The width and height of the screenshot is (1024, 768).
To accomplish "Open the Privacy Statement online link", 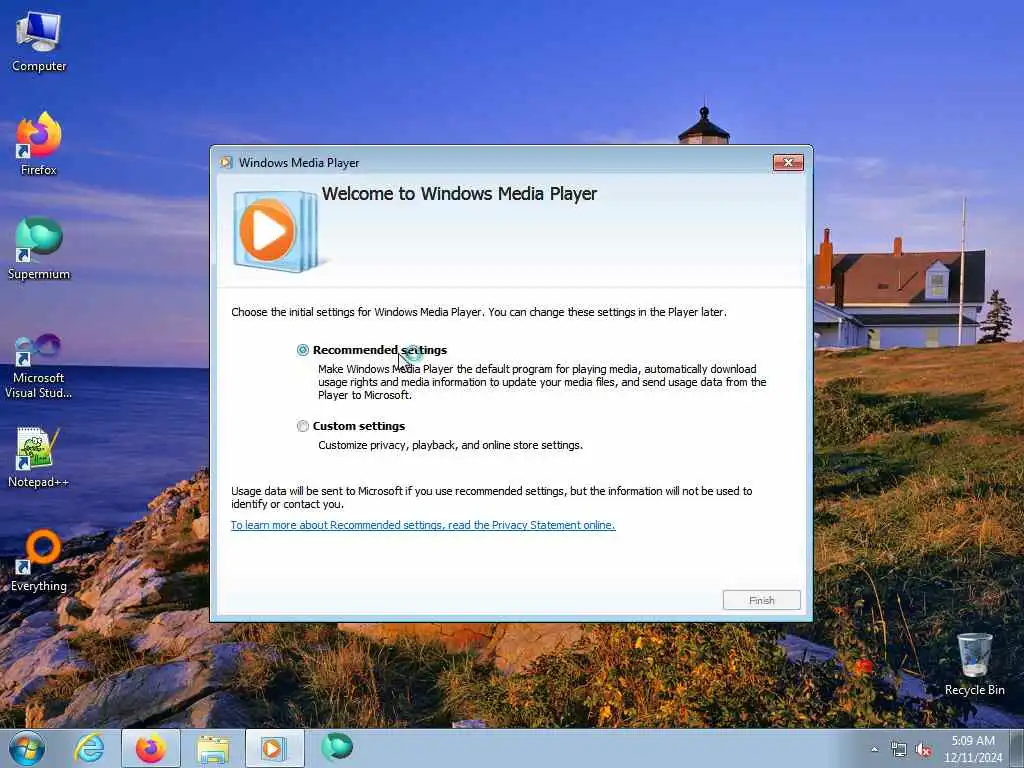I will click(x=423, y=525).
